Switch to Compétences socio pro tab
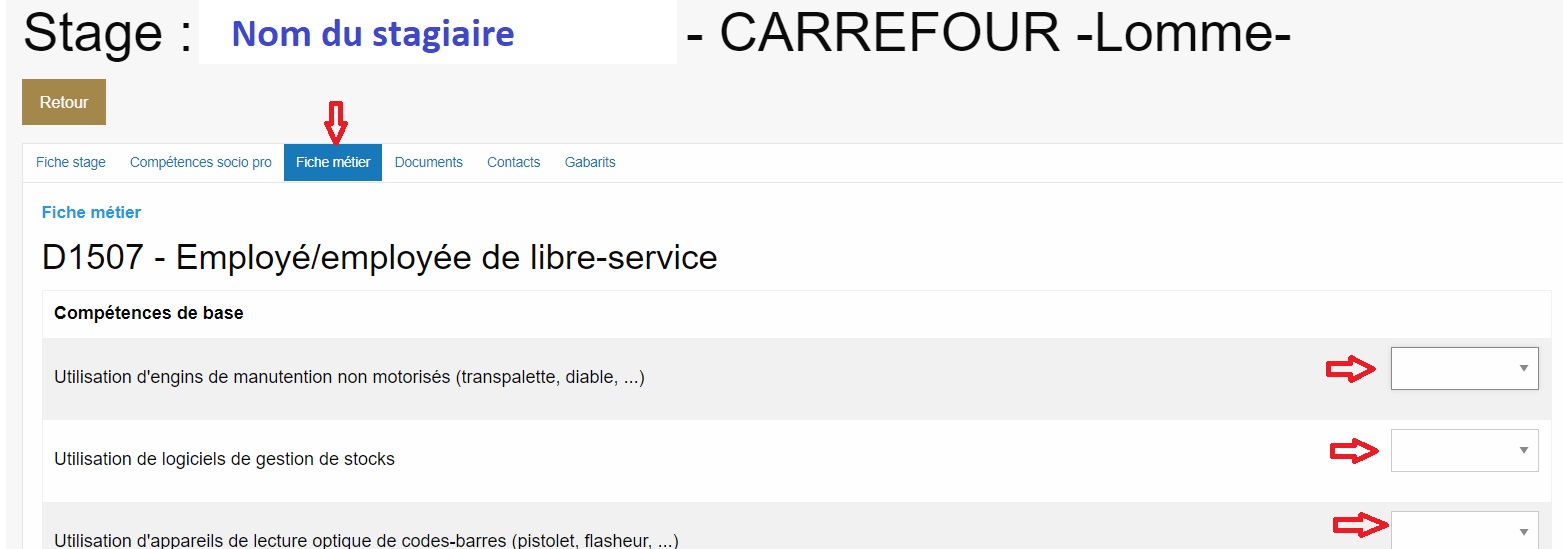The width and height of the screenshot is (1563, 549). tap(201, 162)
